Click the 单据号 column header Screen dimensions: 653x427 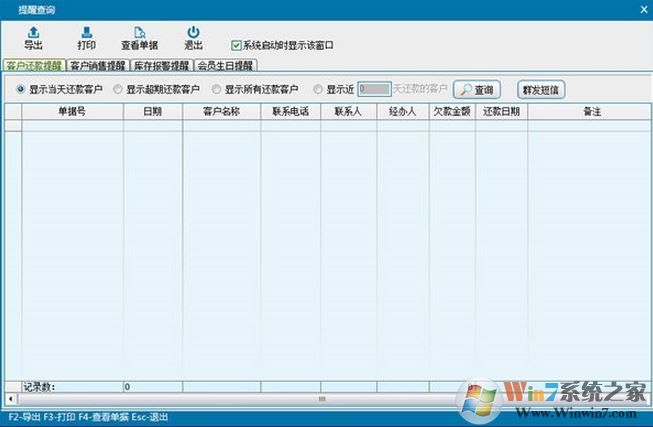72,112
